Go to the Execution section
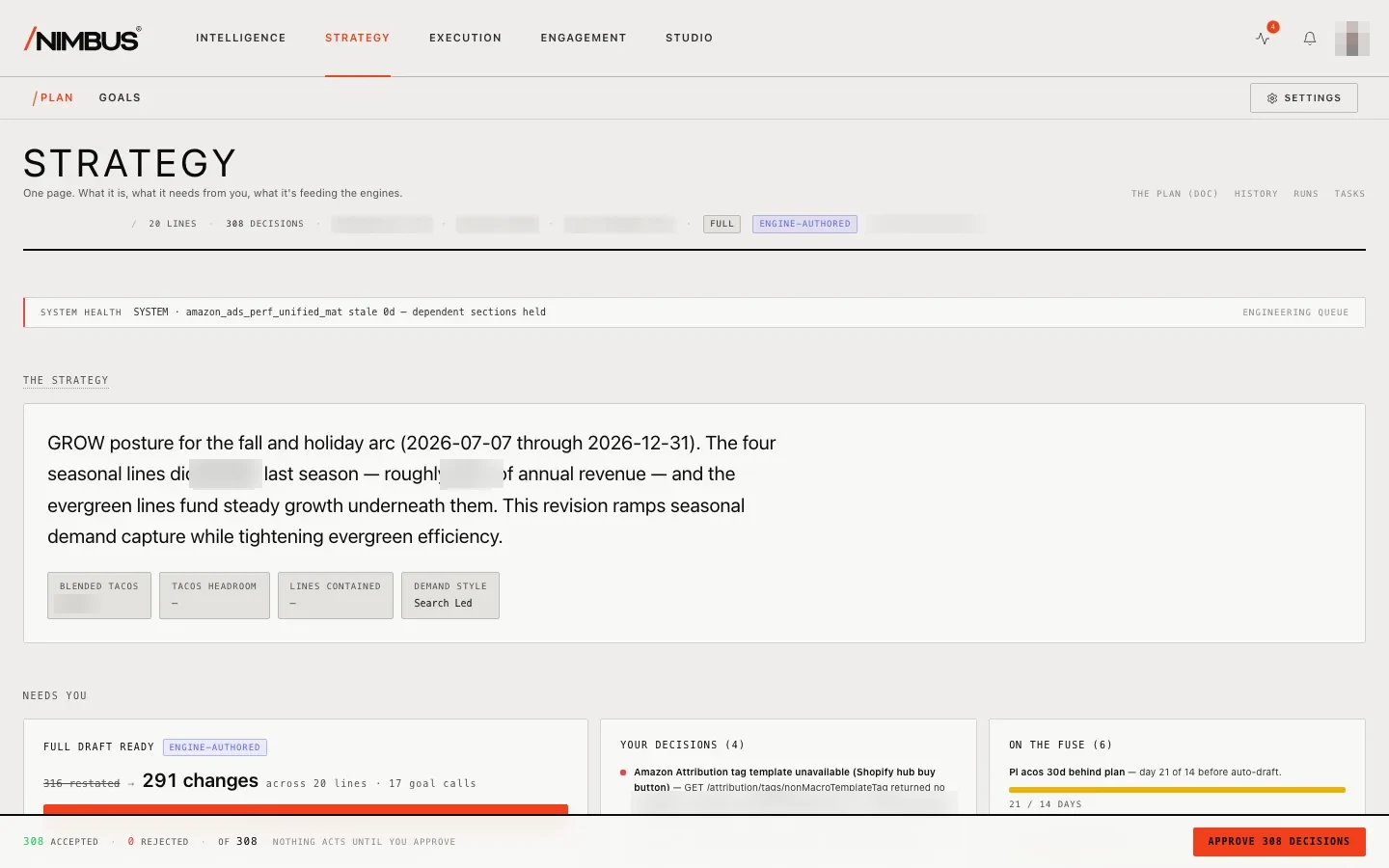This screenshot has height=868, width=1389. point(466,39)
